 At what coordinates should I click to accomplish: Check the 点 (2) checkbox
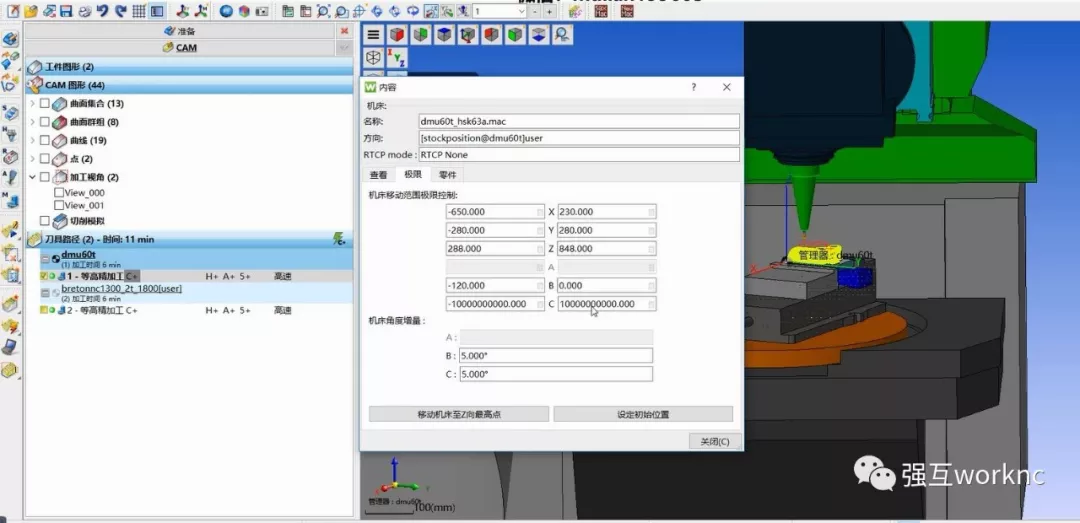click(x=45, y=159)
